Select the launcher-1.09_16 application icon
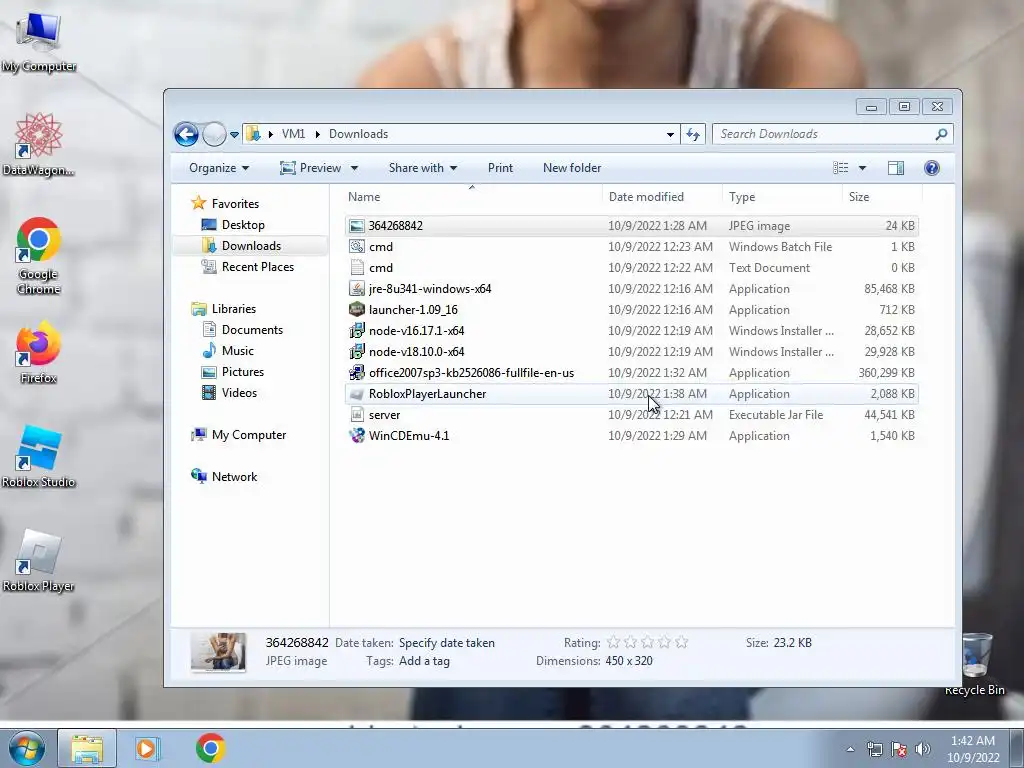The height and width of the screenshot is (768, 1024). point(357,310)
